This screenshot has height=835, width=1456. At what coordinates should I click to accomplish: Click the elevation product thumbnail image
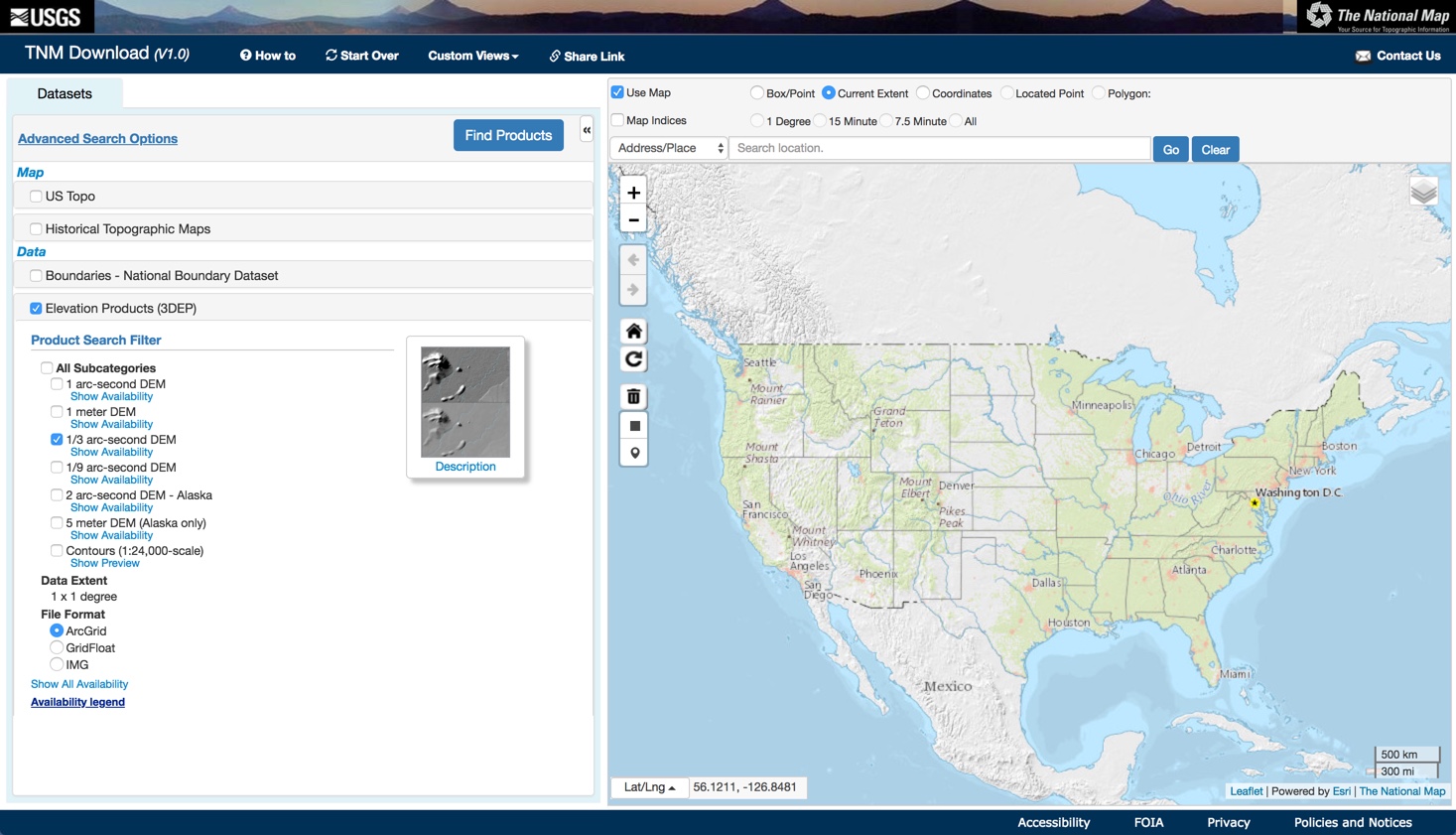465,402
